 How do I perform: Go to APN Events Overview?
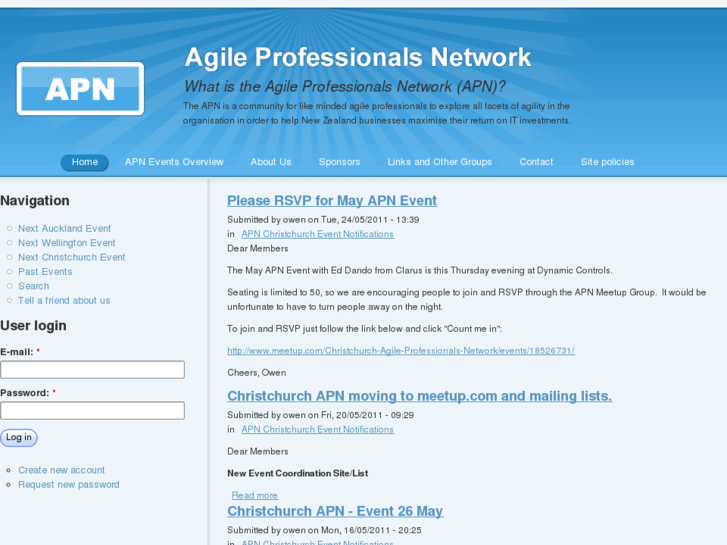174,162
